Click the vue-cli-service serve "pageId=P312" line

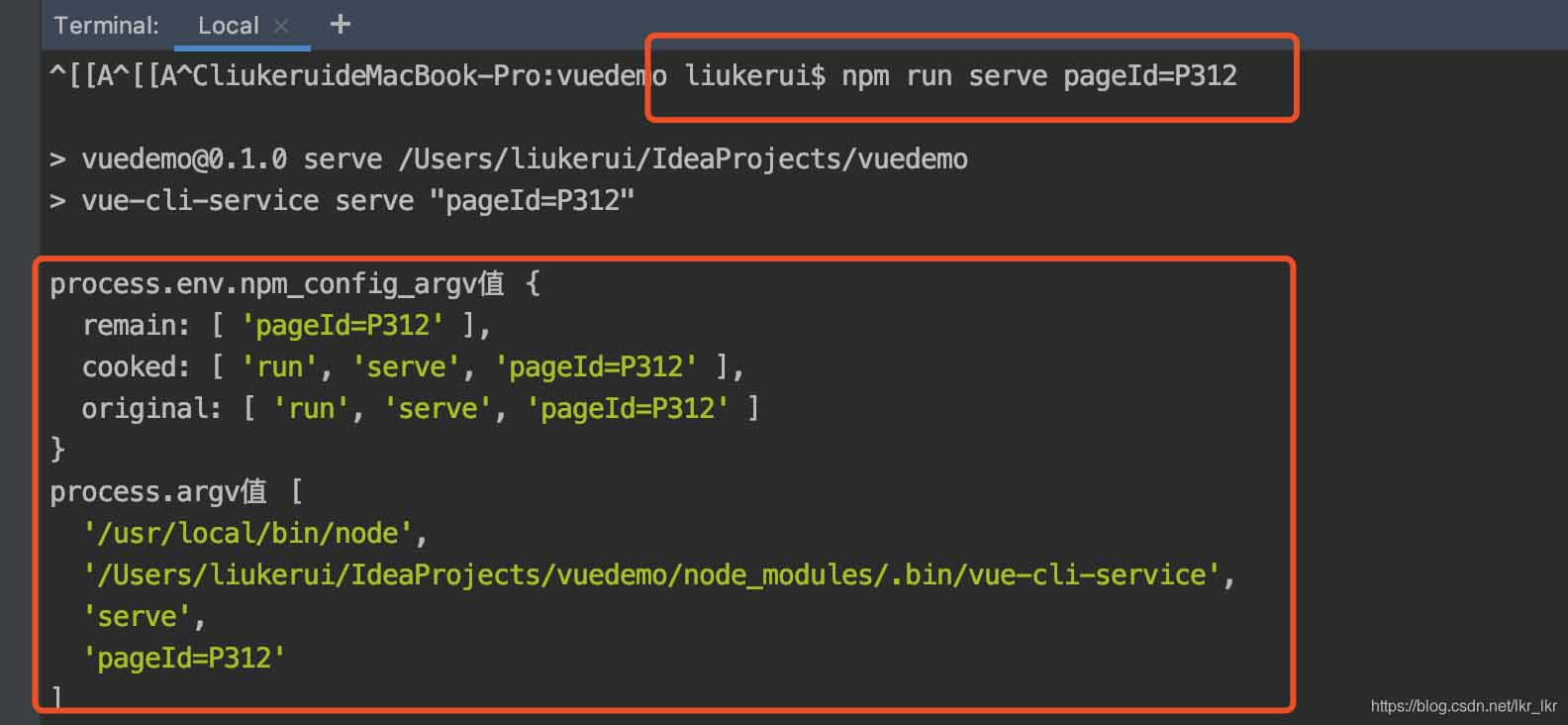tap(356, 201)
